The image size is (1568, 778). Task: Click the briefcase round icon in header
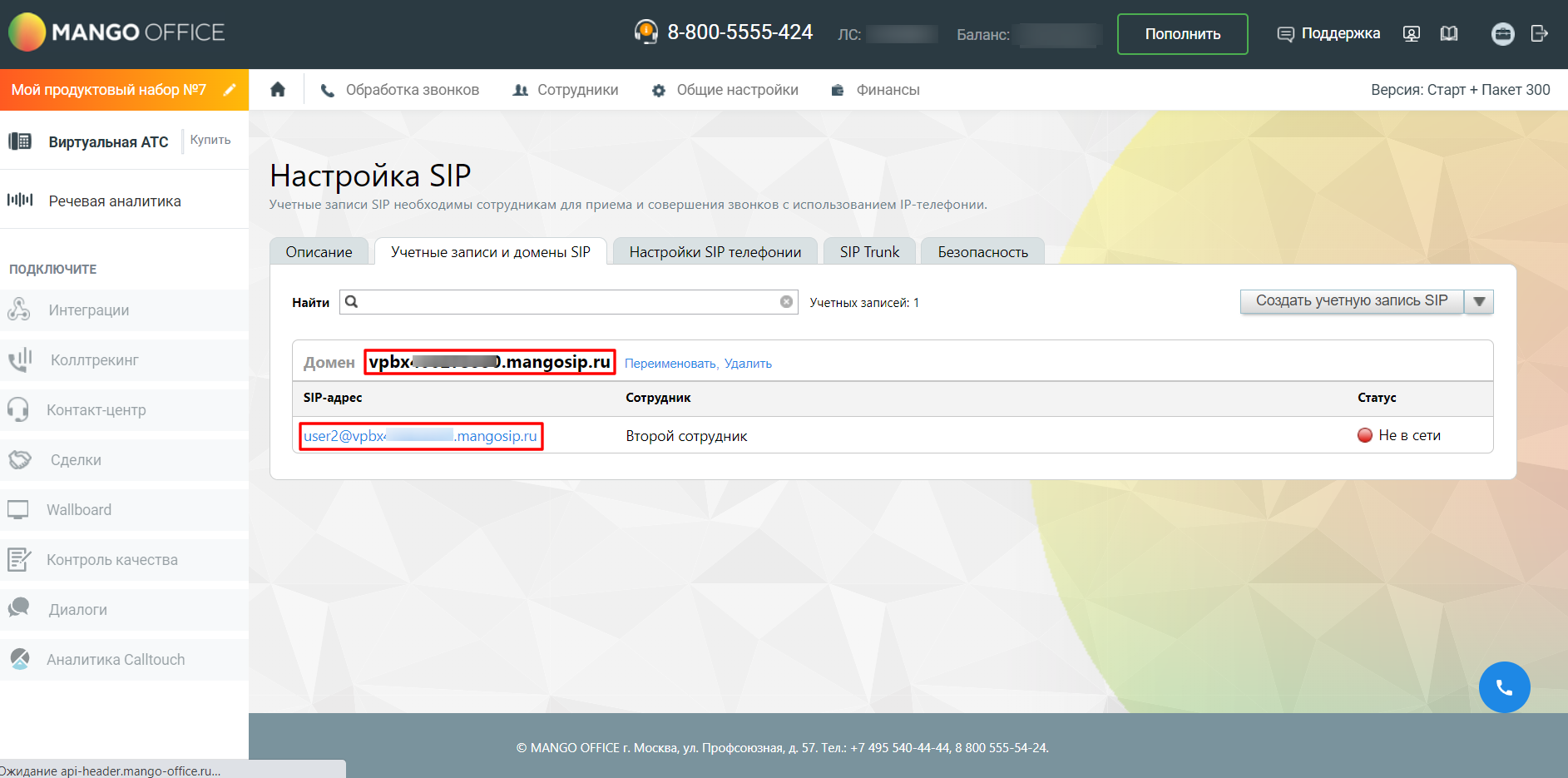tap(1502, 33)
